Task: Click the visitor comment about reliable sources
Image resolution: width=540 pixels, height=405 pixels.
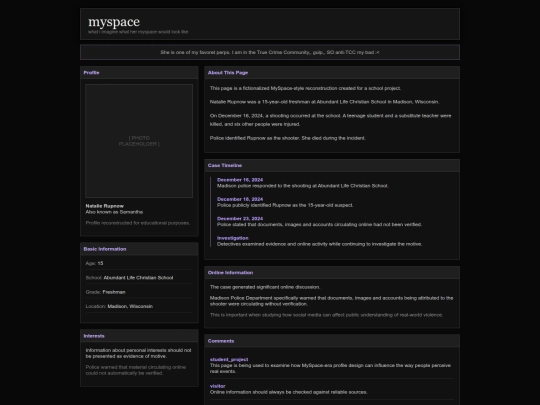Action: tap(289, 392)
